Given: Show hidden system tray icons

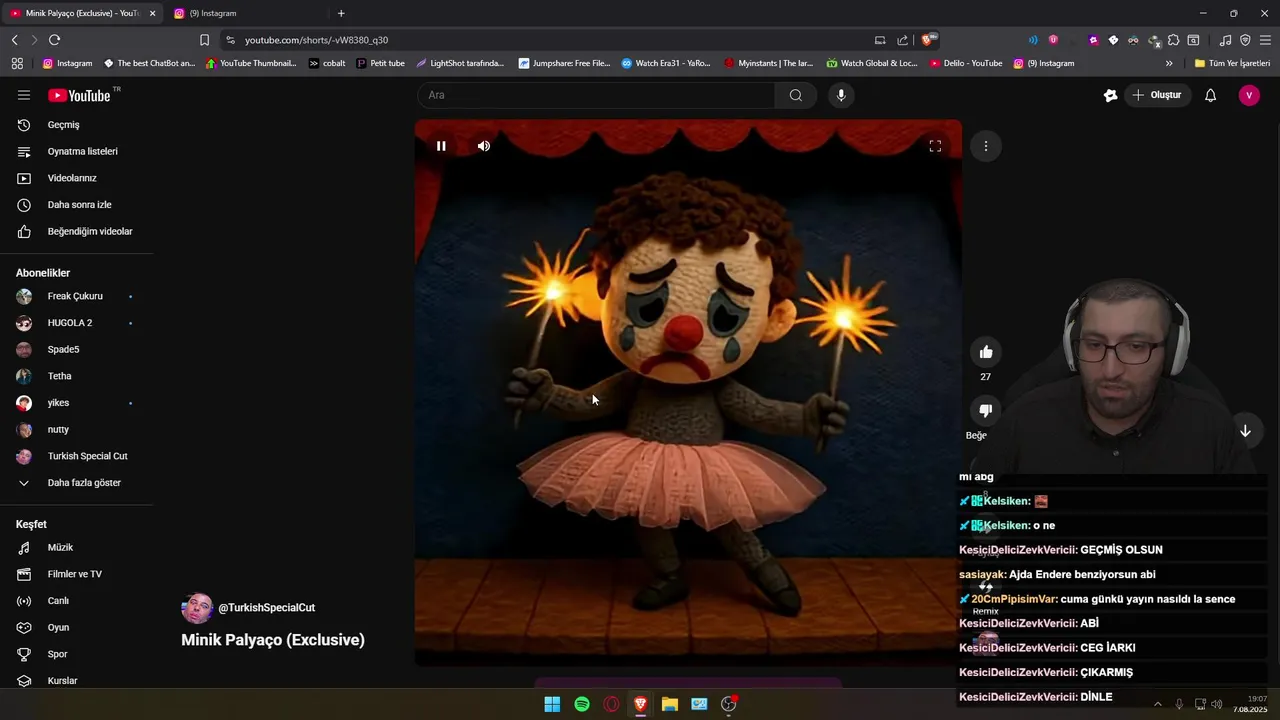Looking at the screenshot, I should pos(1158,704).
